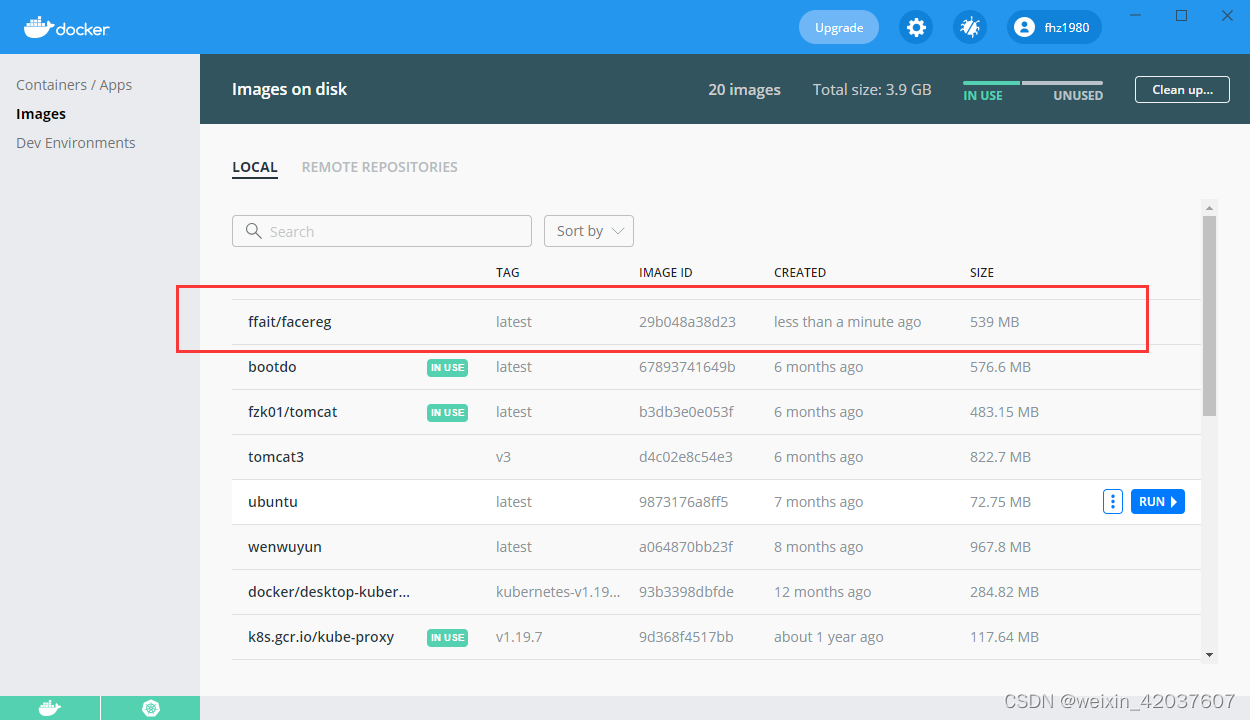Expand the Sort by dropdown

tap(589, 231)
